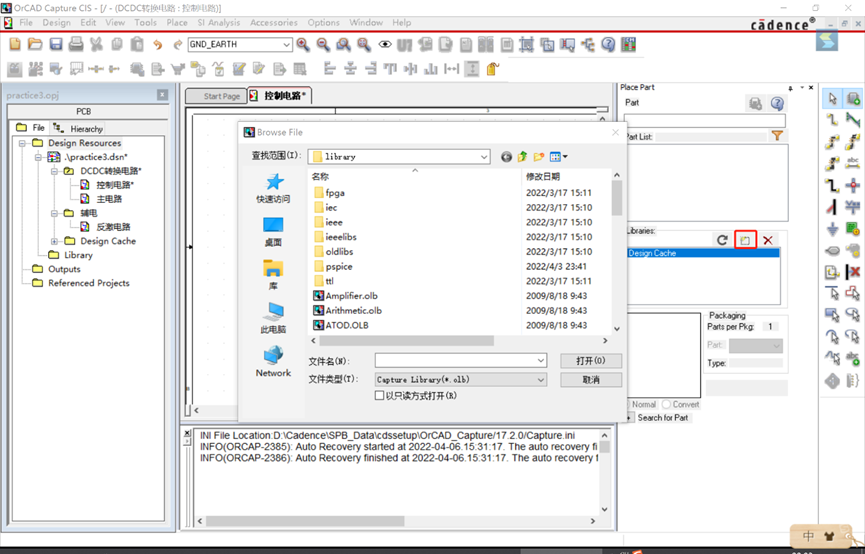Click the 打开(O) open button
This screenshot has width=865, height=554.
point(591,361)
